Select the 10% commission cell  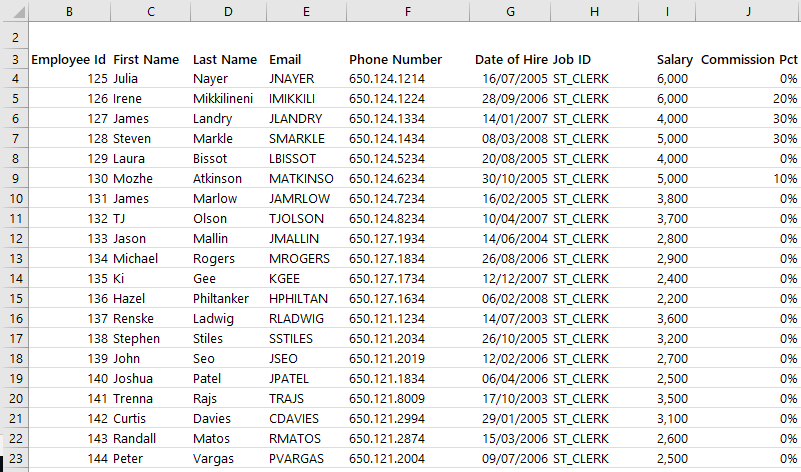(748, 178)
